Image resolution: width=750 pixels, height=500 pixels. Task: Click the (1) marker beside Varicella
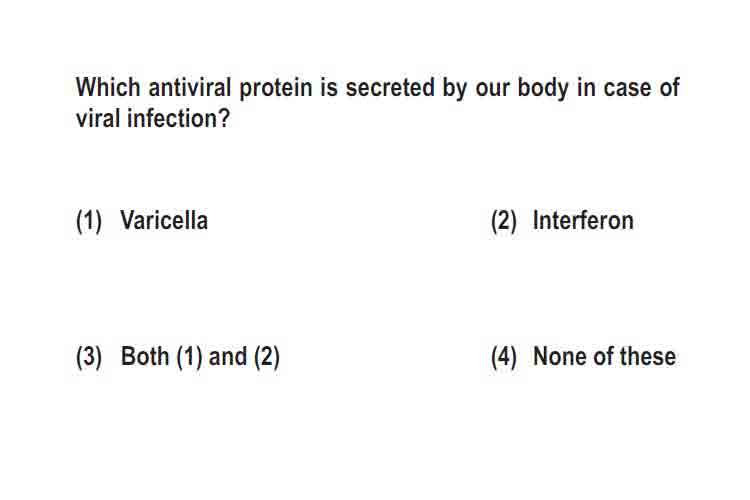89,221
